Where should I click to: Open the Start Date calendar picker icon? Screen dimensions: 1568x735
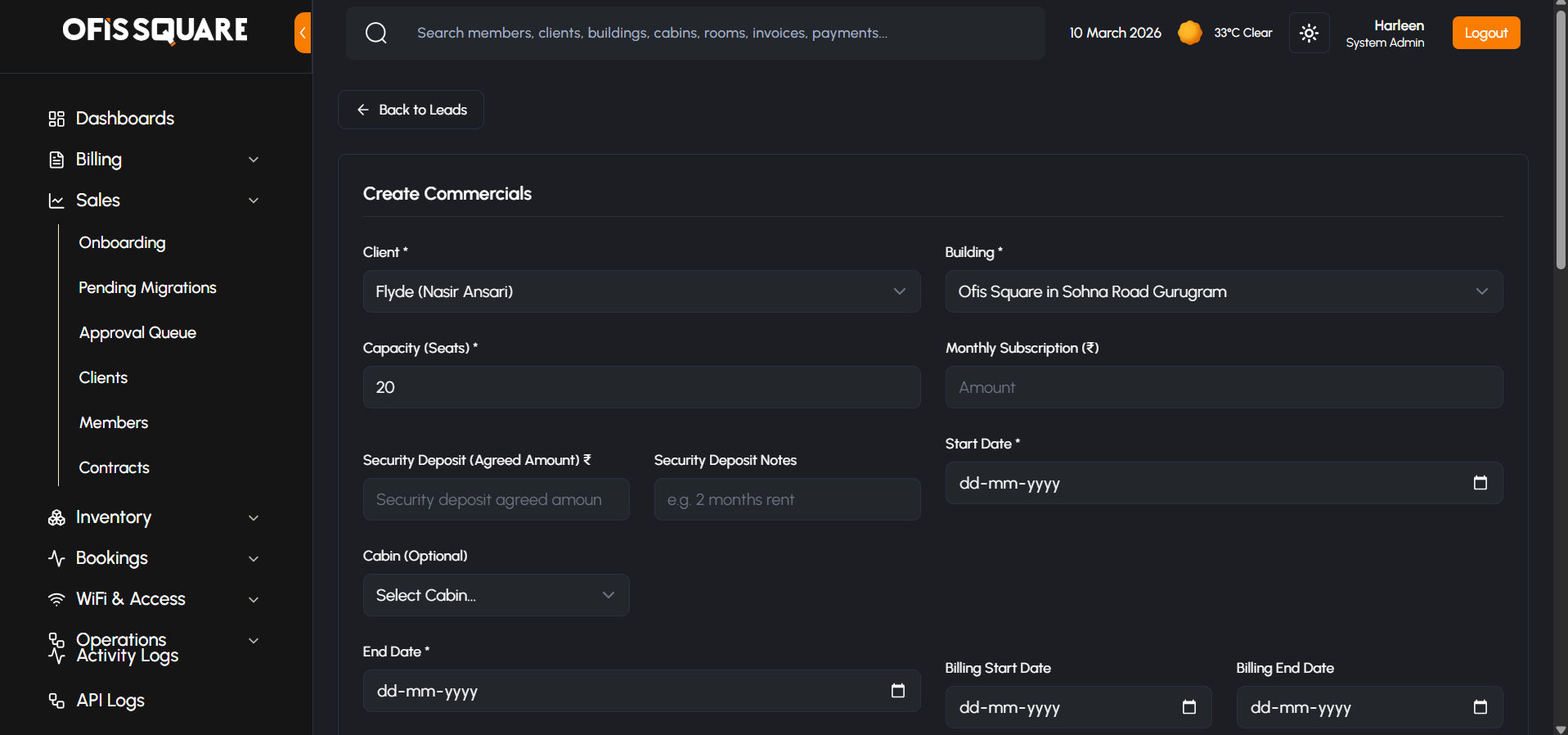pyautogui.click(x=1480, y=483)
